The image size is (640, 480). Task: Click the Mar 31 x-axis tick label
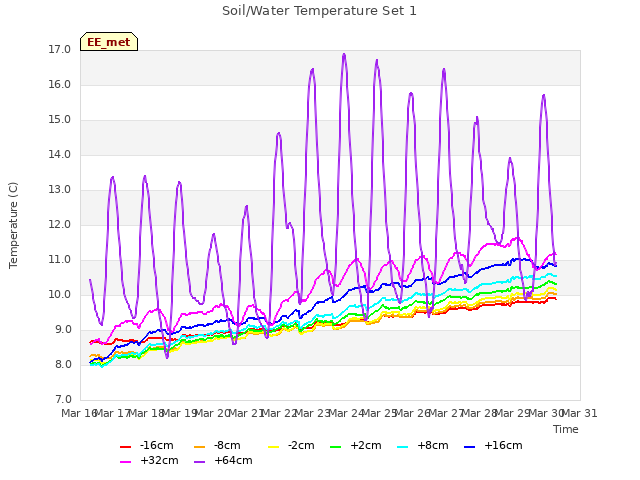pos(580,413)
